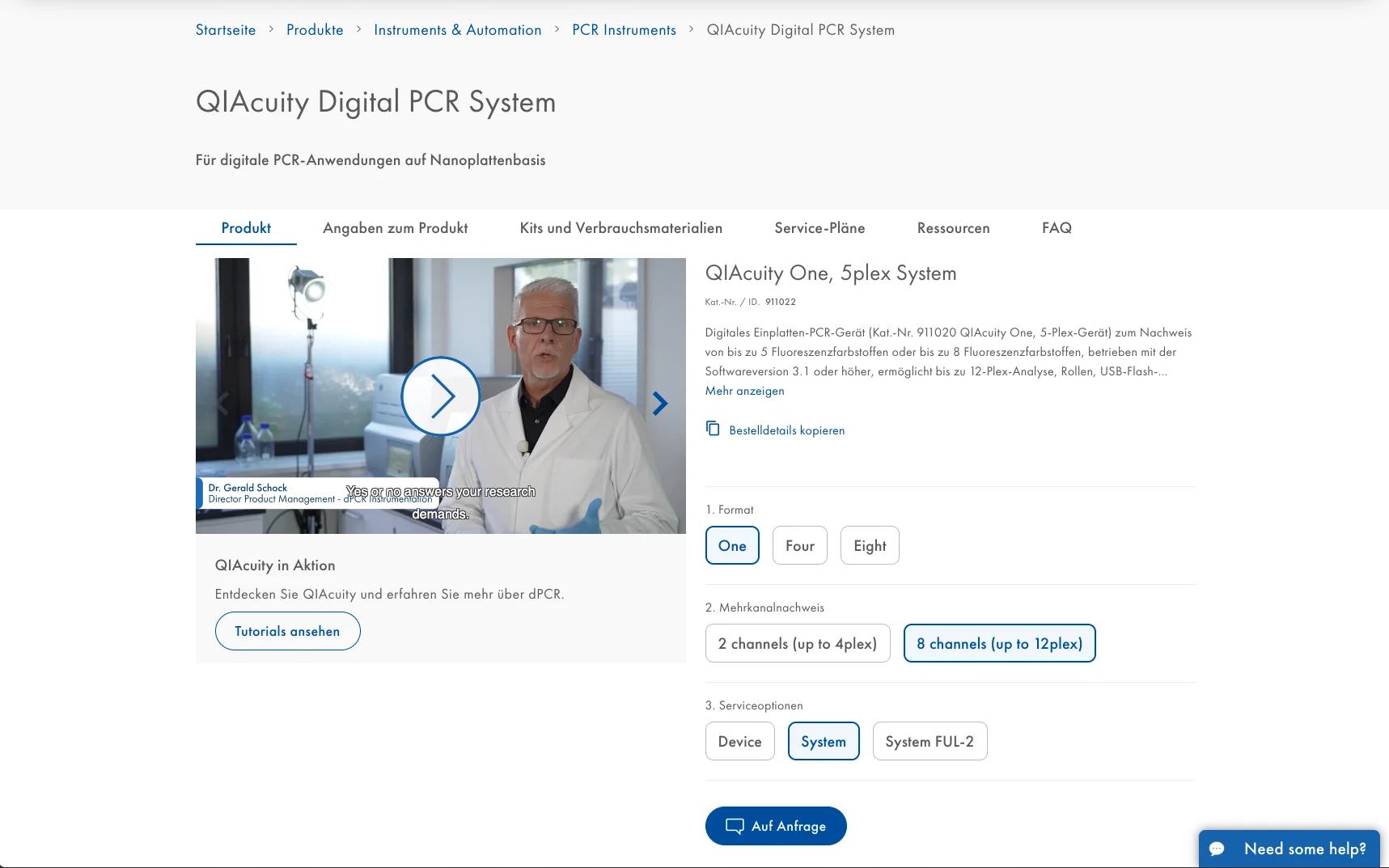Select the System FUL-2 service option
1389x868 pixels.
pyautogui.click(x=930, y=741)
